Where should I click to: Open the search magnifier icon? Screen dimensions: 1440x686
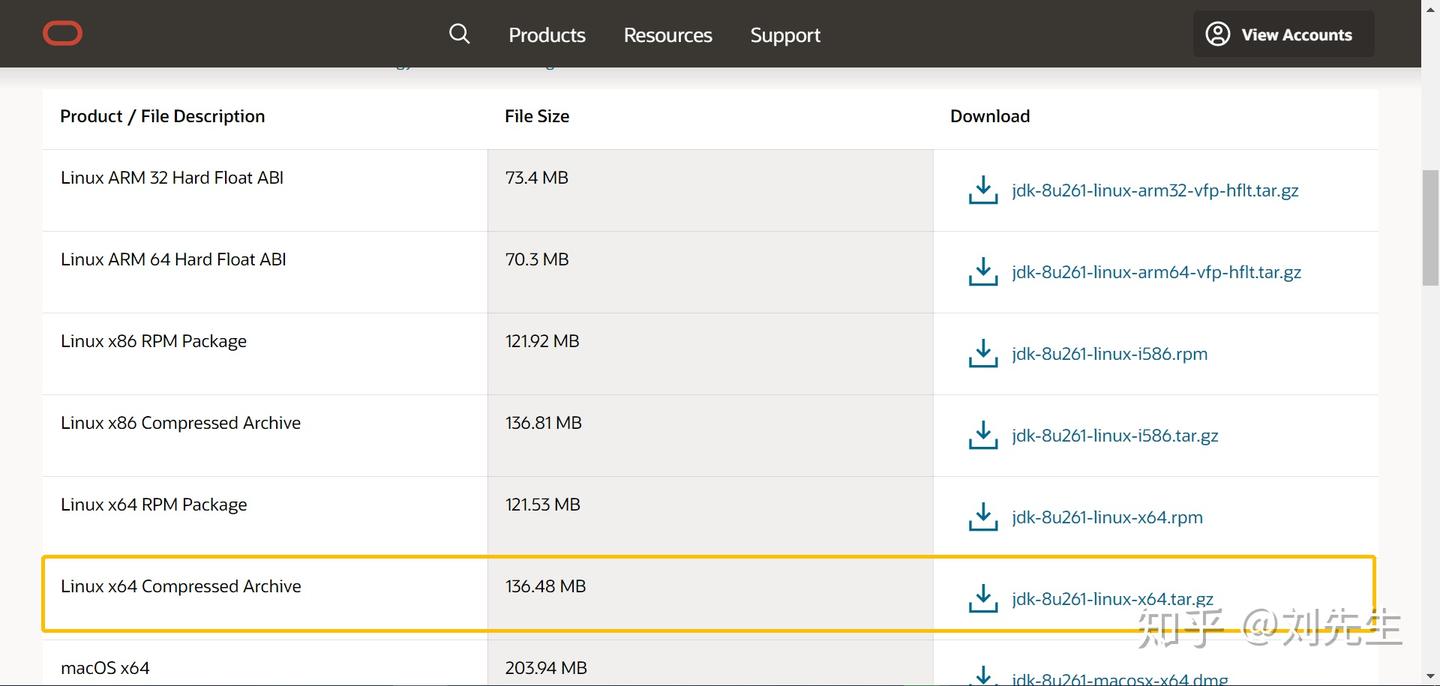459,34
